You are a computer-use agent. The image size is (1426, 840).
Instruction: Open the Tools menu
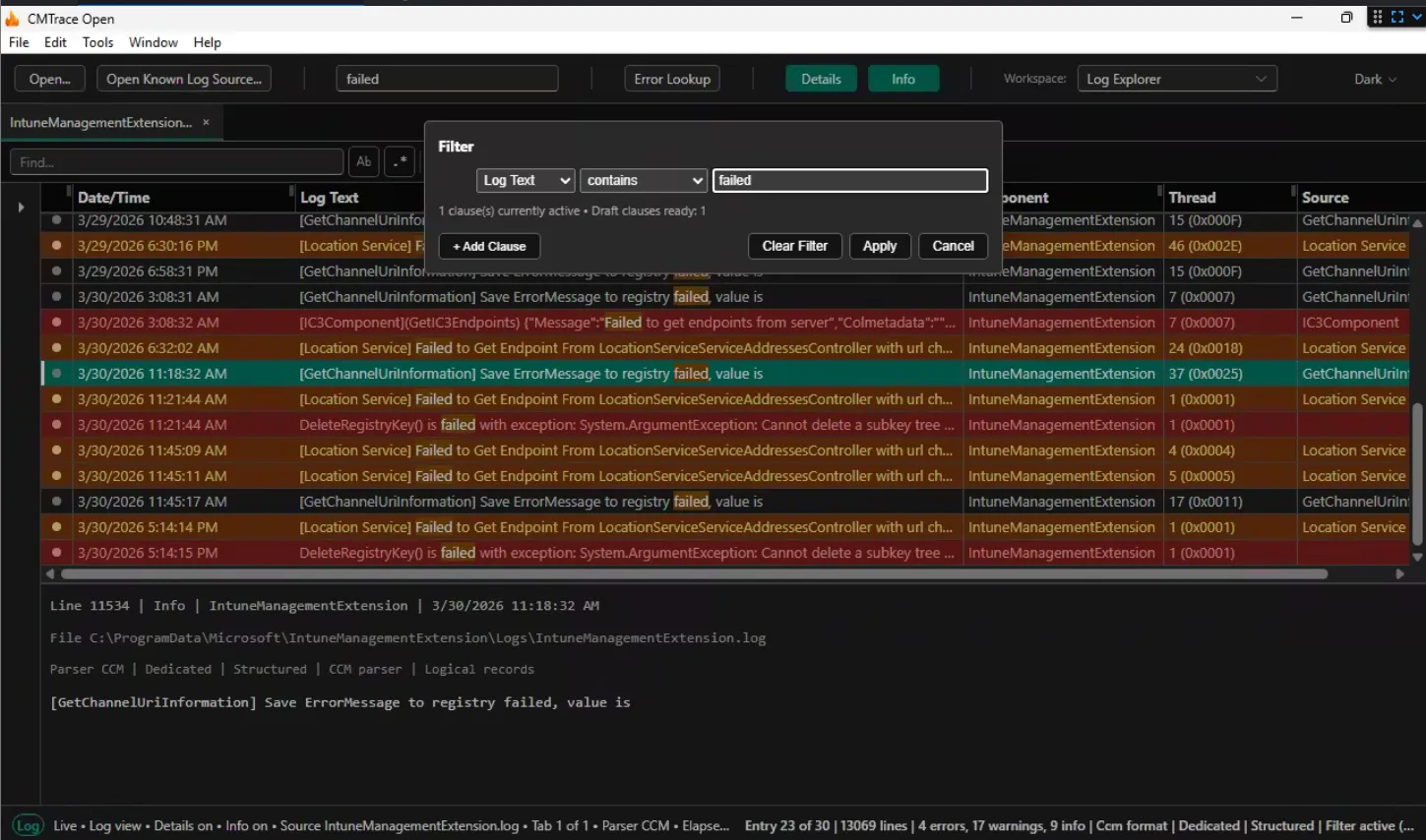(97, 42)
